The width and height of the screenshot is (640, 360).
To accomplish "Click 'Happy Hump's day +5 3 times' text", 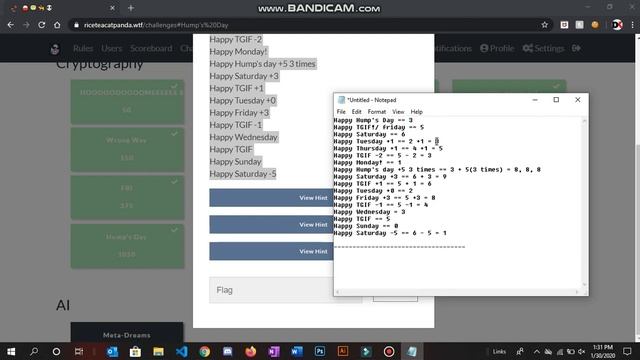I will coord(262,64).
